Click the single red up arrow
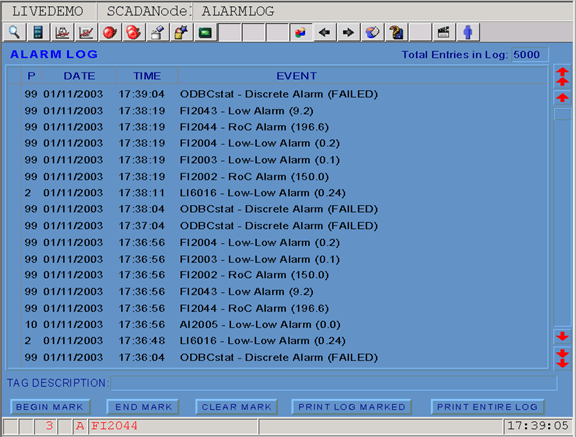576x437 pixels. point(562,98)
